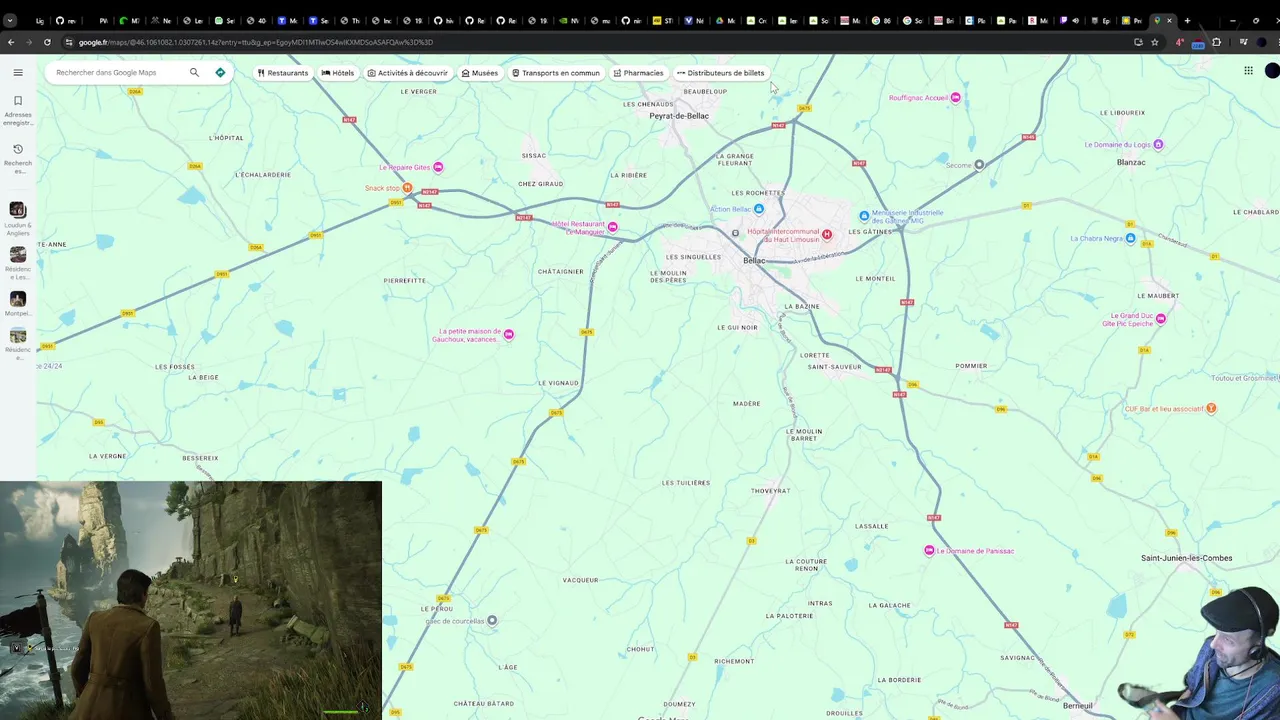Bookmark this page with star icon
1280x720 pixels.
[x=1155, y=42]
